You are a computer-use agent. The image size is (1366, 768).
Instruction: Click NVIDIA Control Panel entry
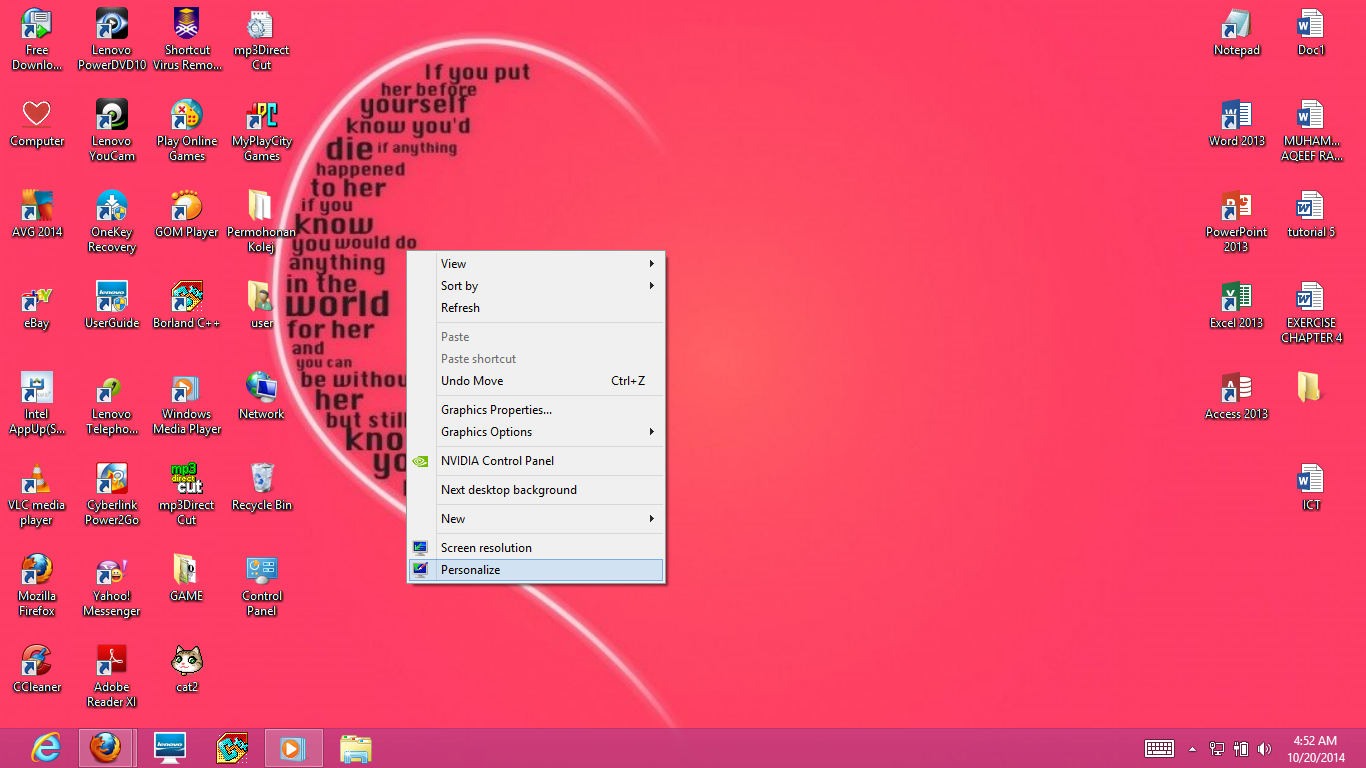(x=536, y=461)
